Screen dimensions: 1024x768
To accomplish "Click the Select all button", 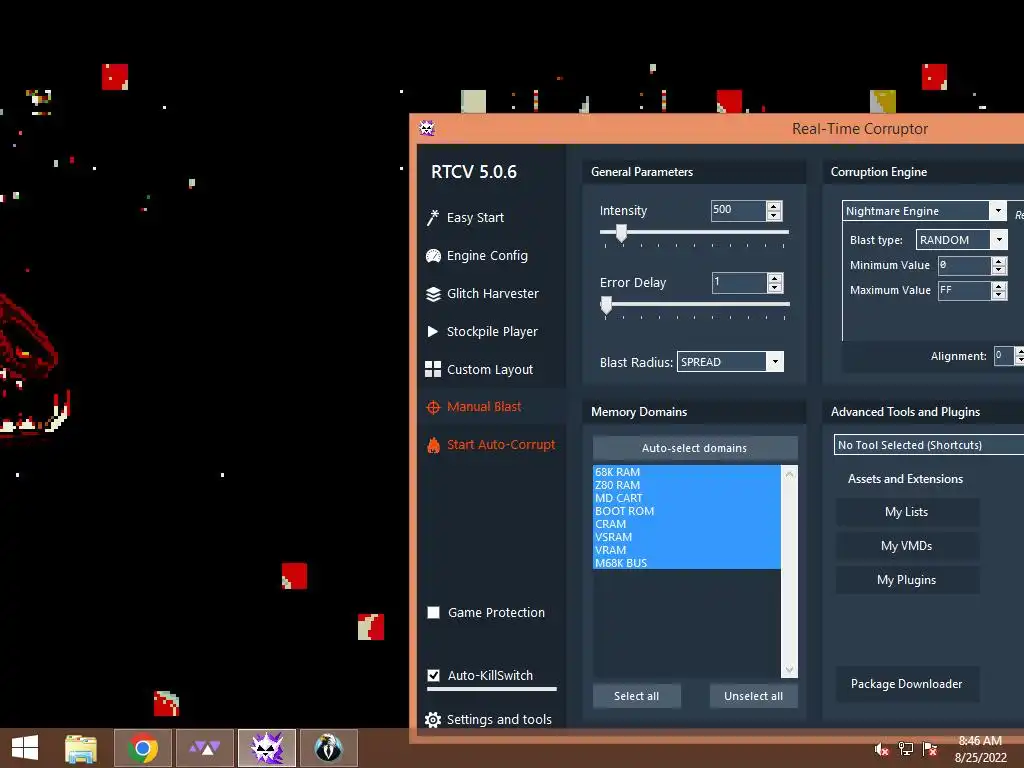I will (x=637, y=696).
